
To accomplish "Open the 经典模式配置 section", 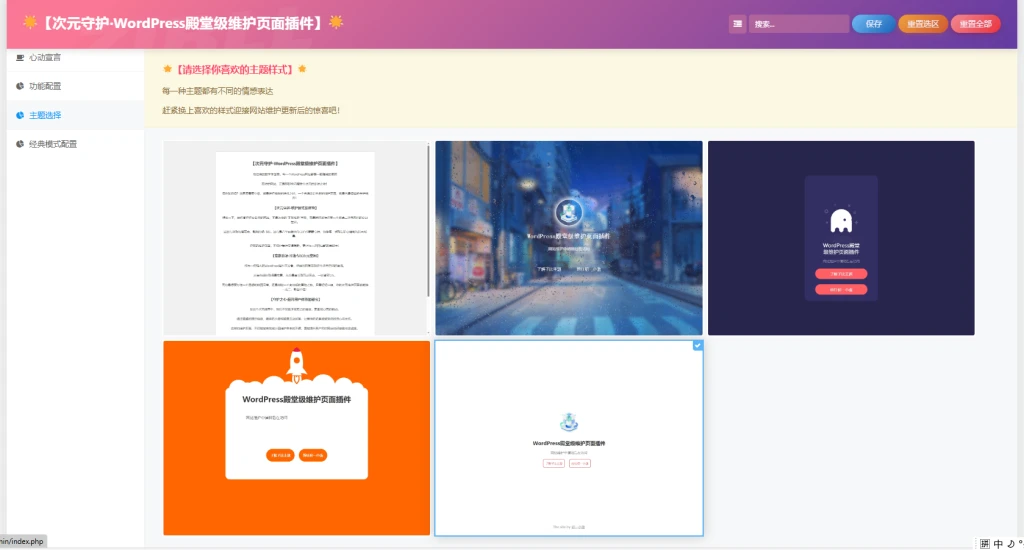I will [x=53, y=144].
